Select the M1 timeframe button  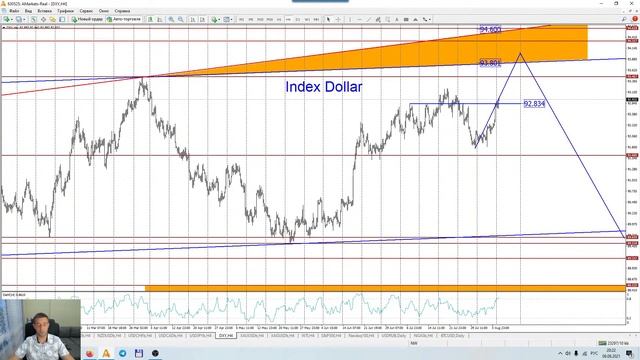241,19
